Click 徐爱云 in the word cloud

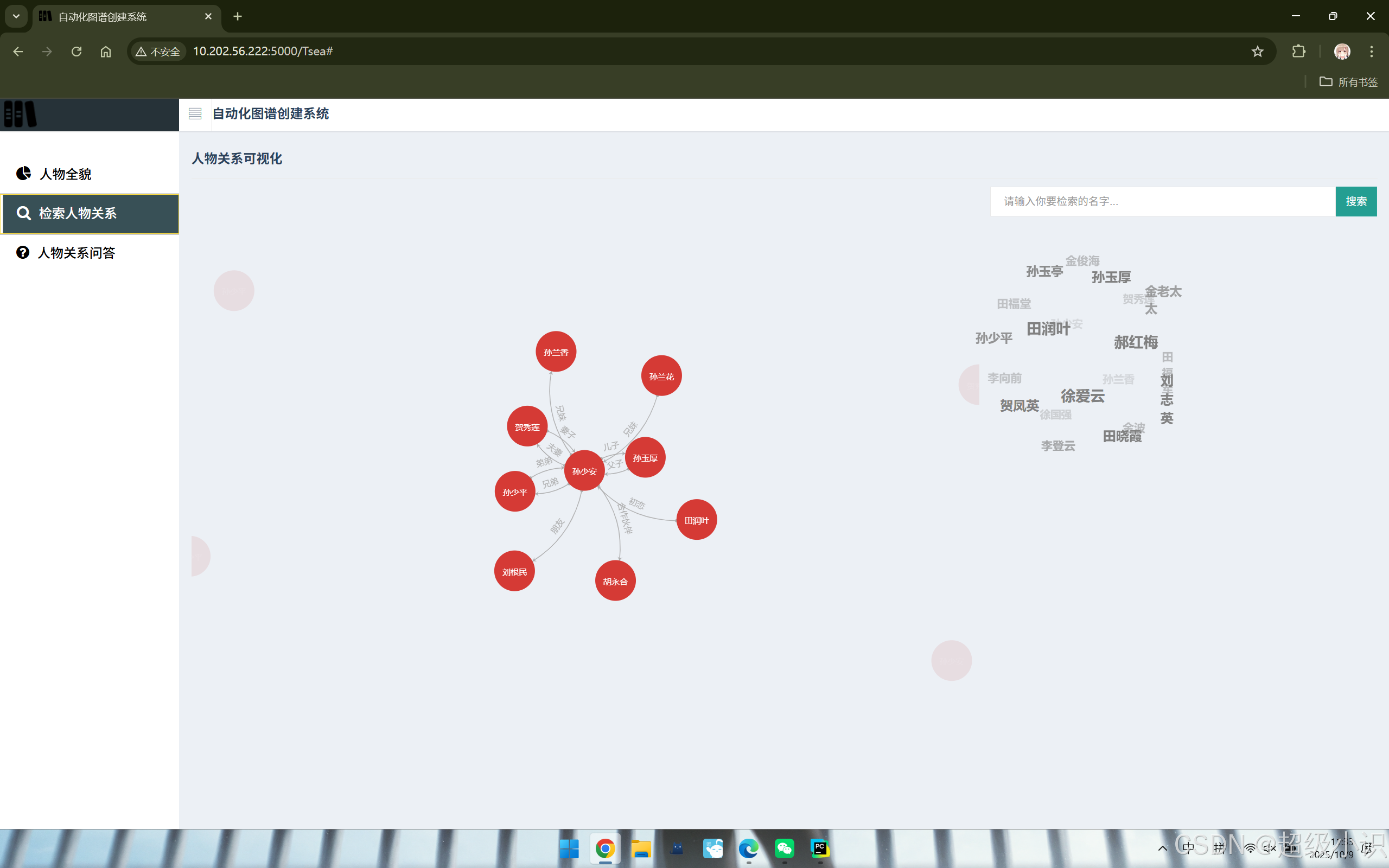(x=1082, y=396)
